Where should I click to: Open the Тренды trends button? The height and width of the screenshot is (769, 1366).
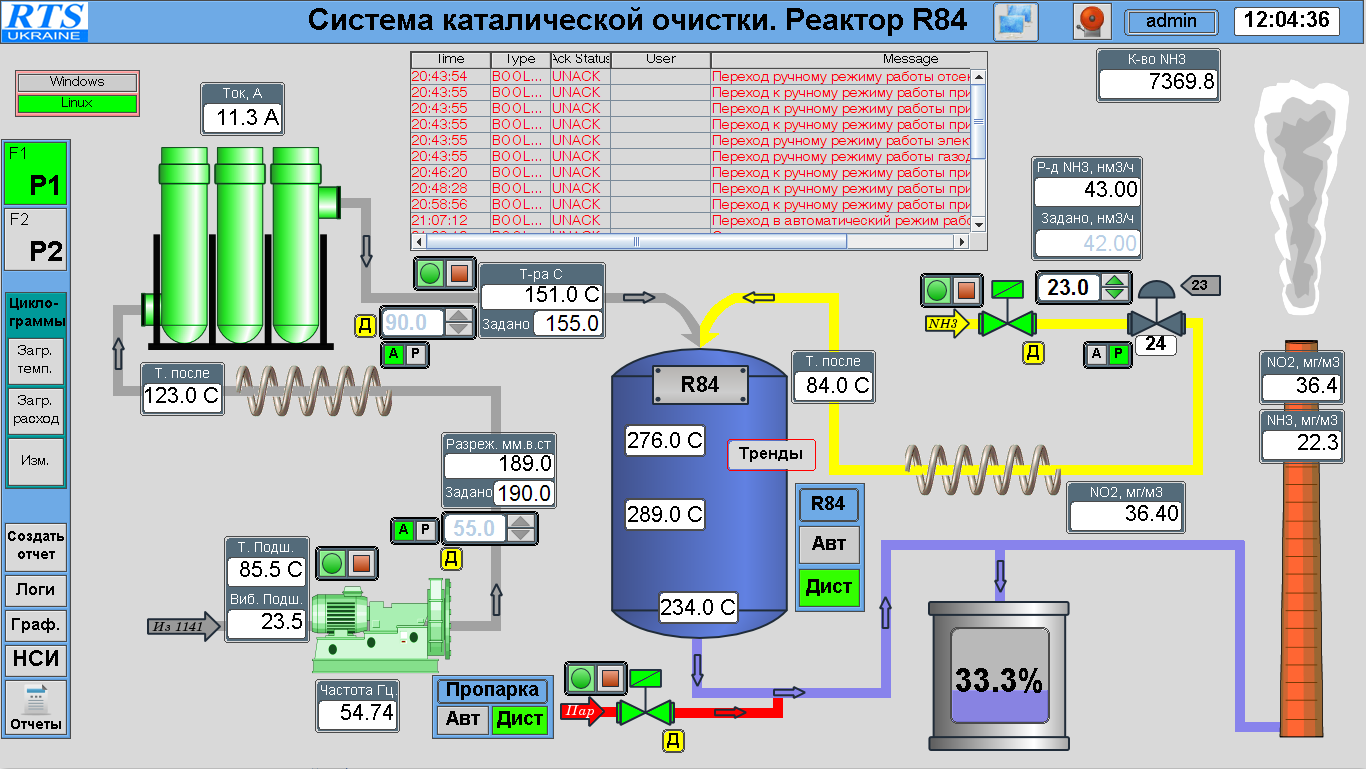[770, 454]
